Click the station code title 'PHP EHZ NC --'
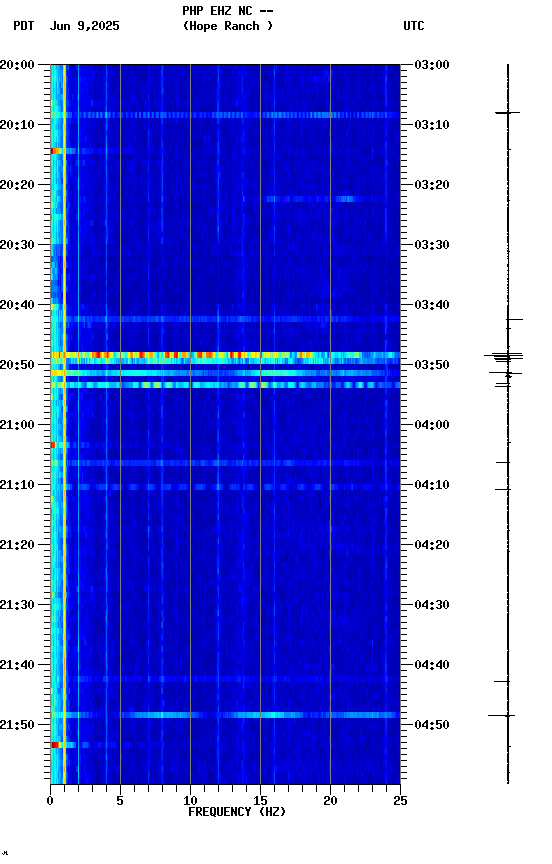This screenshot has height=864, width=552. click(228, 10)
